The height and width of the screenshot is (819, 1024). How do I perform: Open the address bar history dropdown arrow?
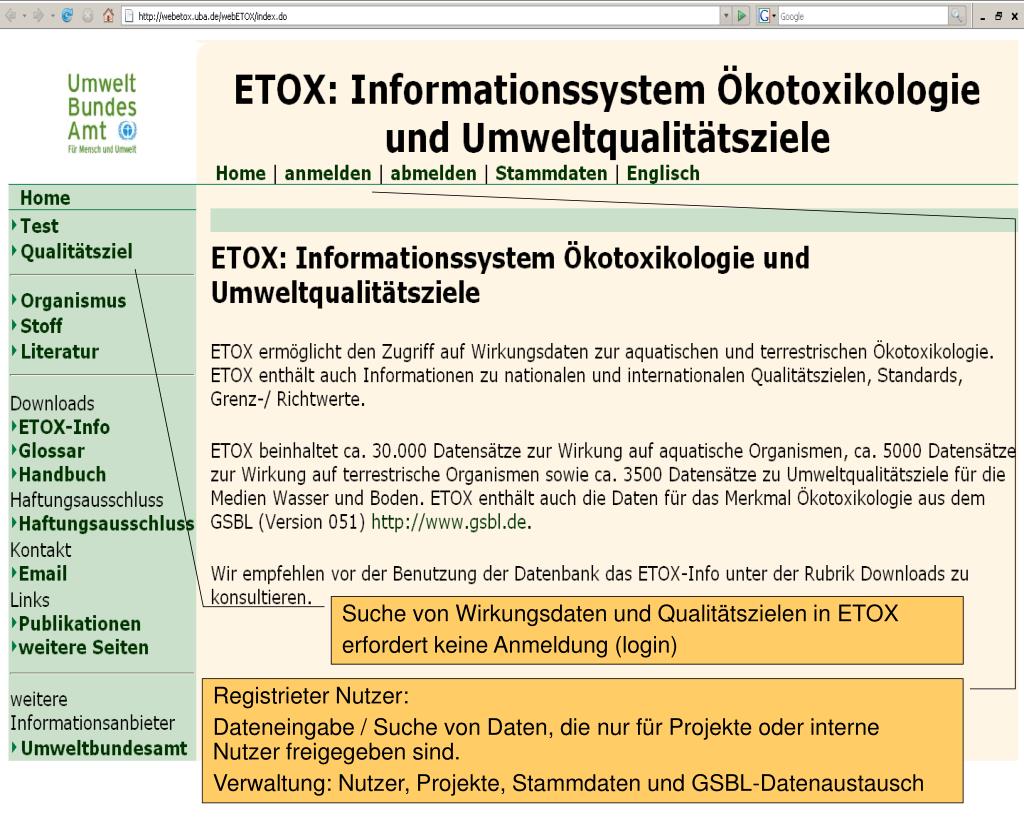(x=726, y=16)
